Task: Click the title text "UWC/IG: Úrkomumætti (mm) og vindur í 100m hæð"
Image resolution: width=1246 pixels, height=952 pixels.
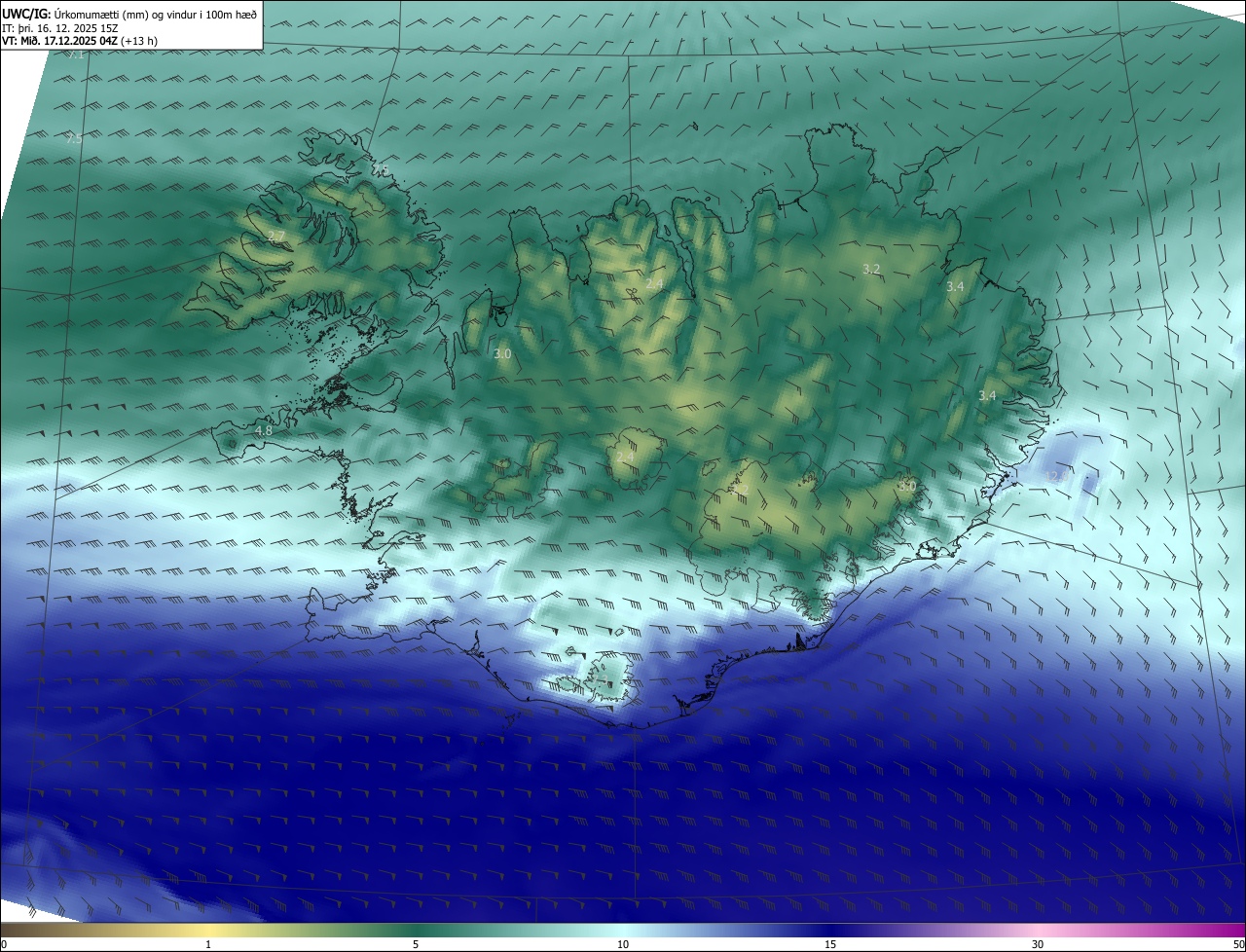Action: (x=129, y=13)
